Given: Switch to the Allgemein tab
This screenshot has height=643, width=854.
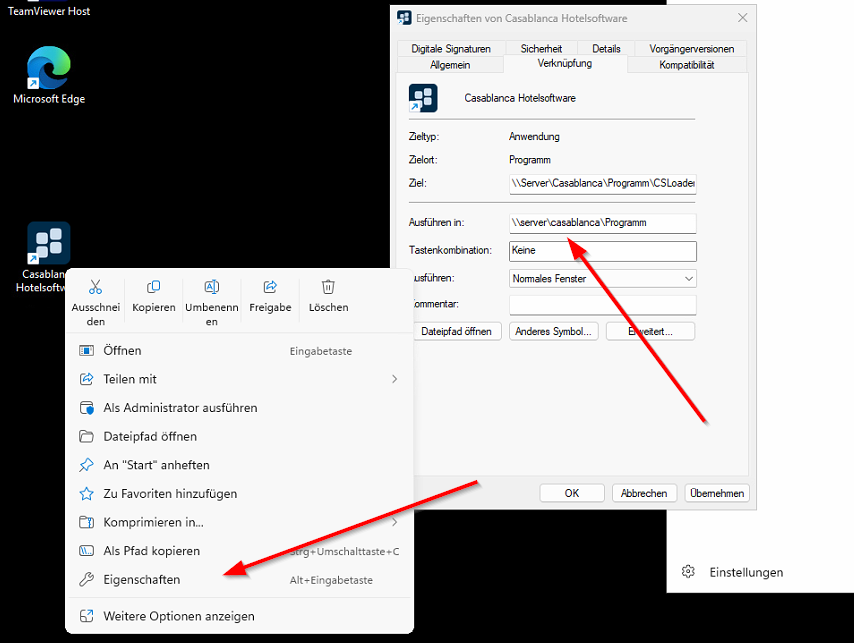Looking at the screenshot, I should (x=450, y=65).
